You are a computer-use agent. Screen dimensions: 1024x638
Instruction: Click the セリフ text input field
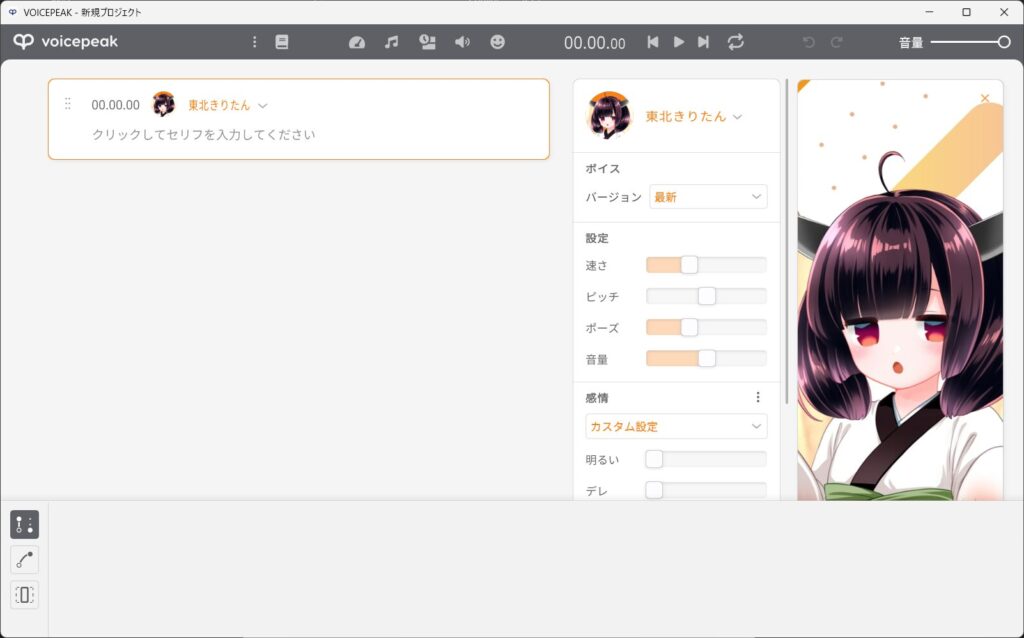tap(204, 135)
